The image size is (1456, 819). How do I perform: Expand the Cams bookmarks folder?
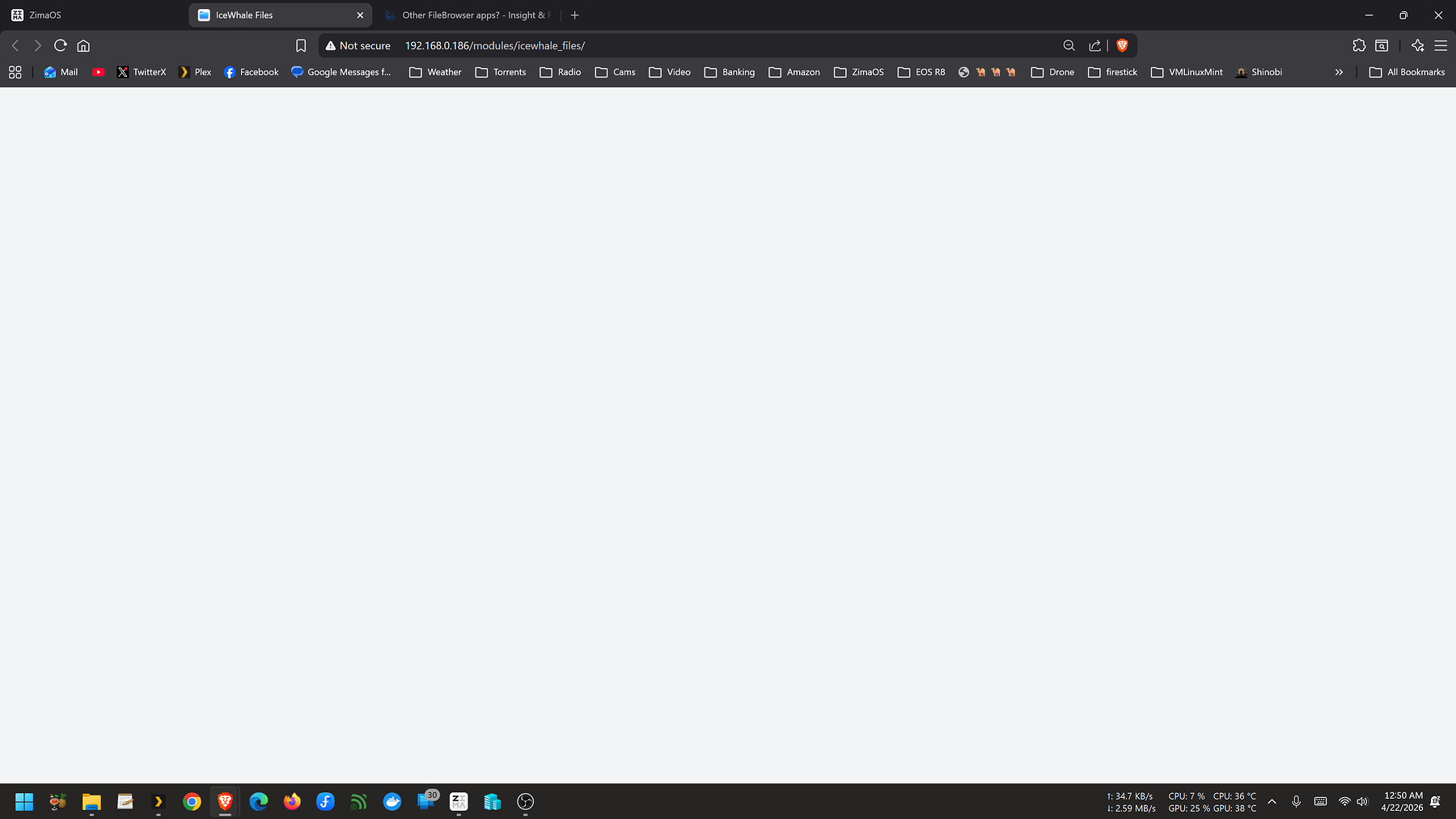pyautogui.click(x=616, y=72)
